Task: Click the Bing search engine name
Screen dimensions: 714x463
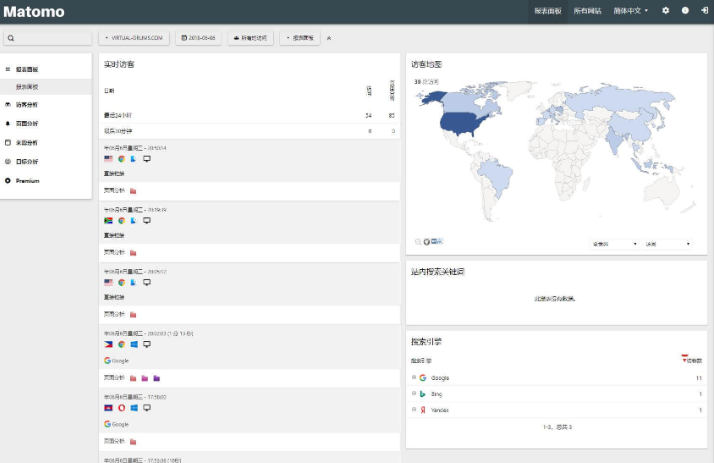Action: coord(436,394)
